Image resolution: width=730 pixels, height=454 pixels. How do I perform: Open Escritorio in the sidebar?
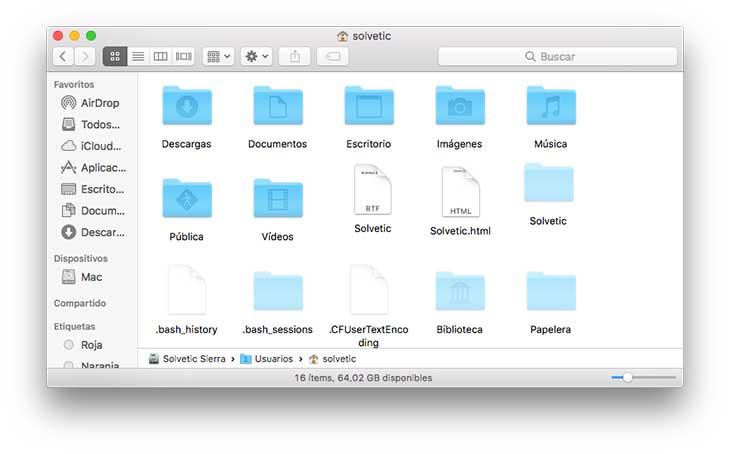92,189
